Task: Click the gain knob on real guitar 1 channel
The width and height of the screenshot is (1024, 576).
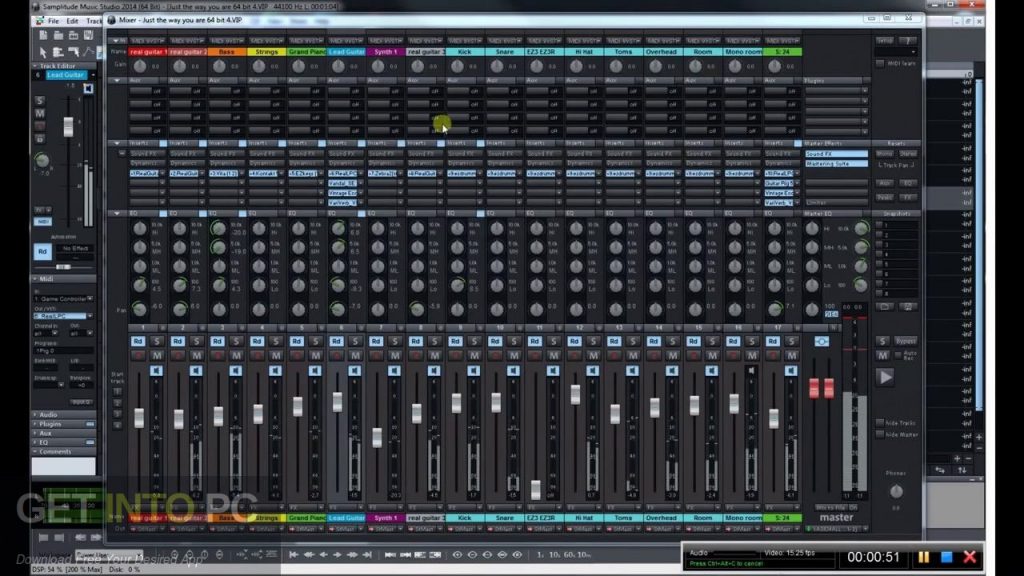Action: 140,66
